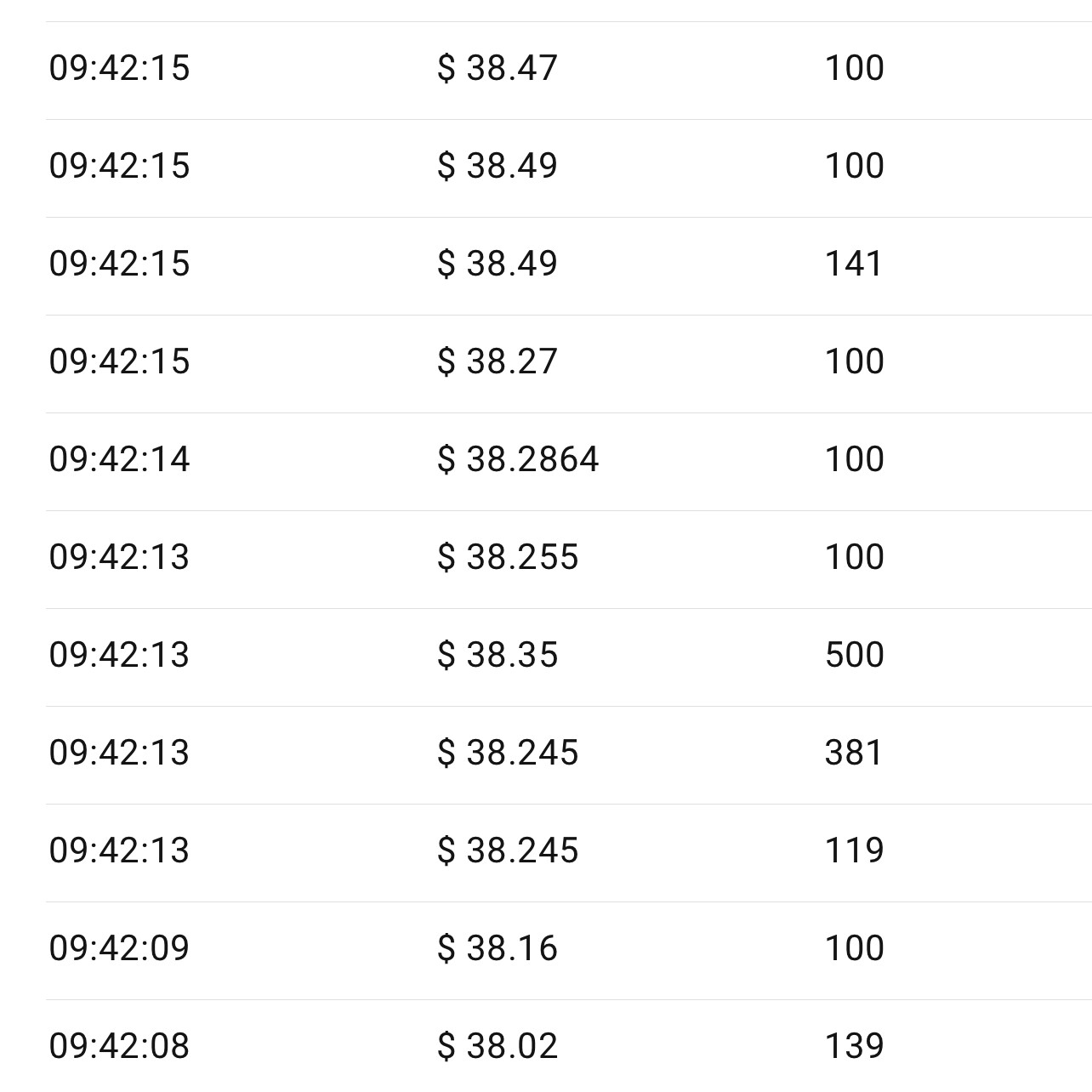Click the 09:42:08 timestamp

(119, 1046)
